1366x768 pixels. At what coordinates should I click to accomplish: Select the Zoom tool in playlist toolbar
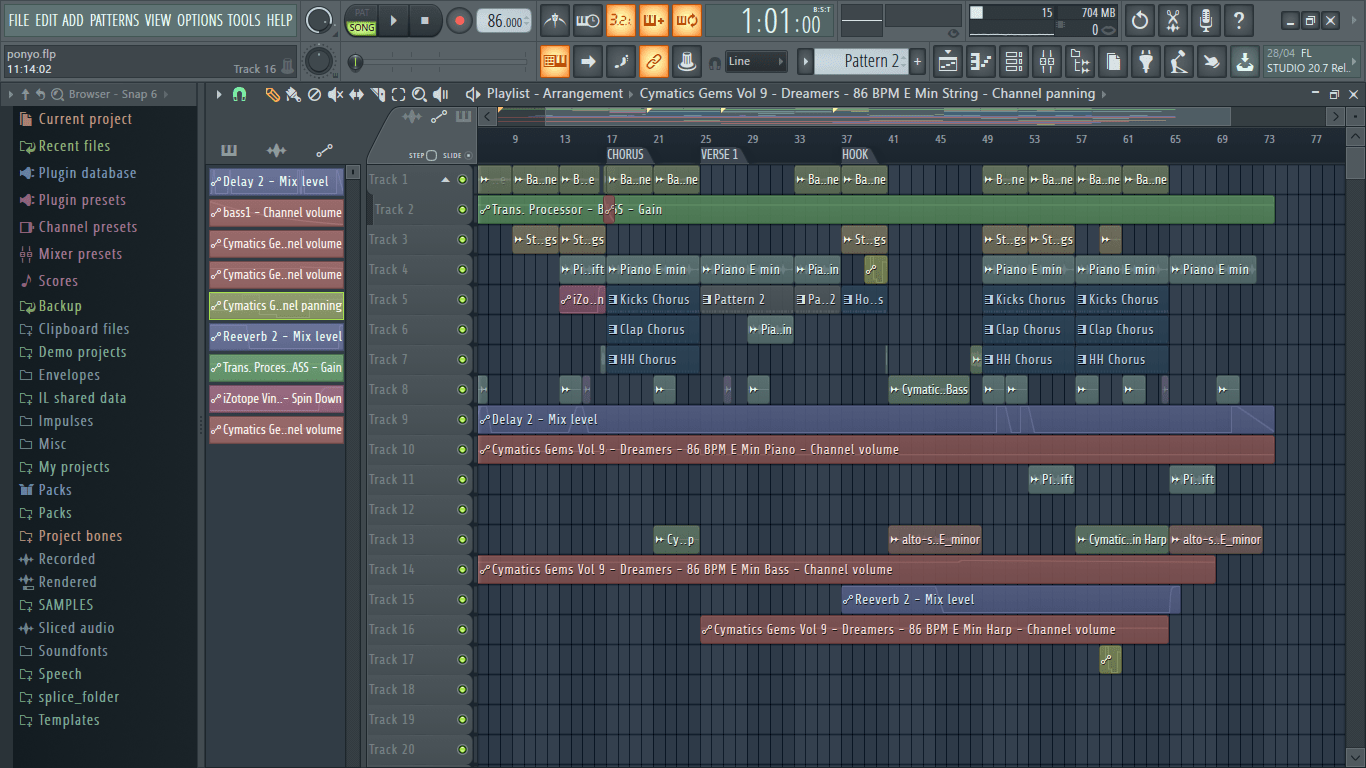coord(419,94)
